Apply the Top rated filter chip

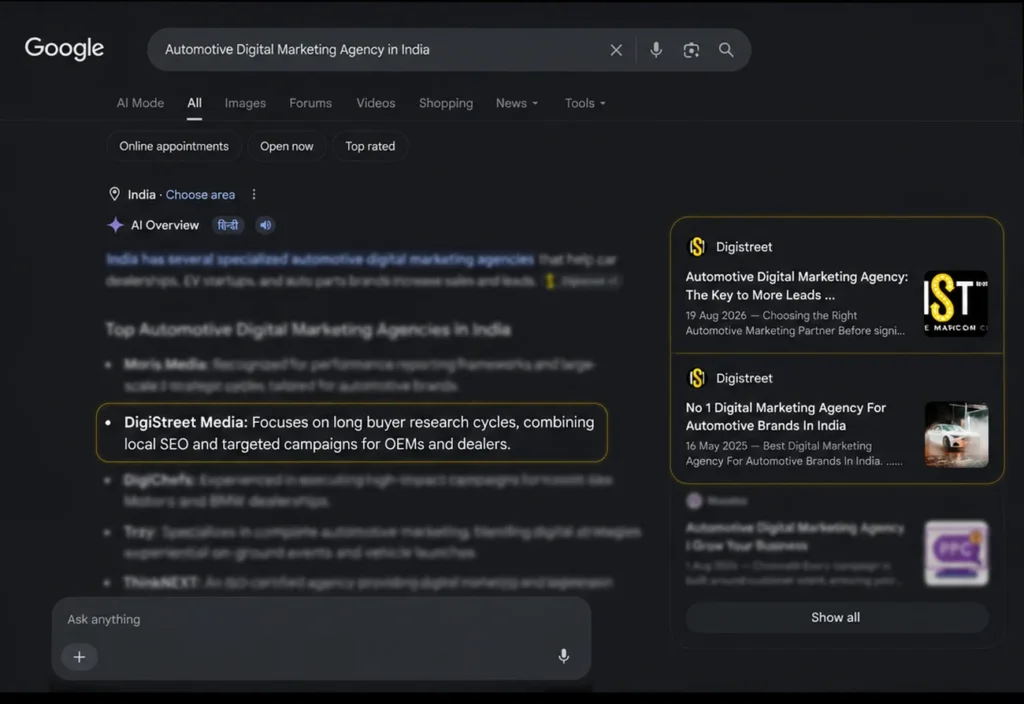tap(370, 146)
